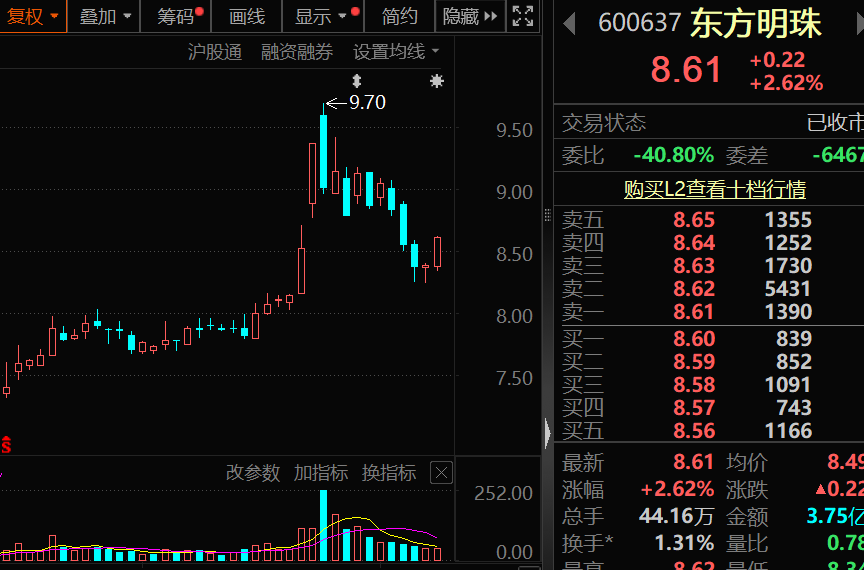Screen dimensions: 864x570
Task: Click the tall 9.70 peak candlestick
Action: pyautogui.click(x=323, y=150)
